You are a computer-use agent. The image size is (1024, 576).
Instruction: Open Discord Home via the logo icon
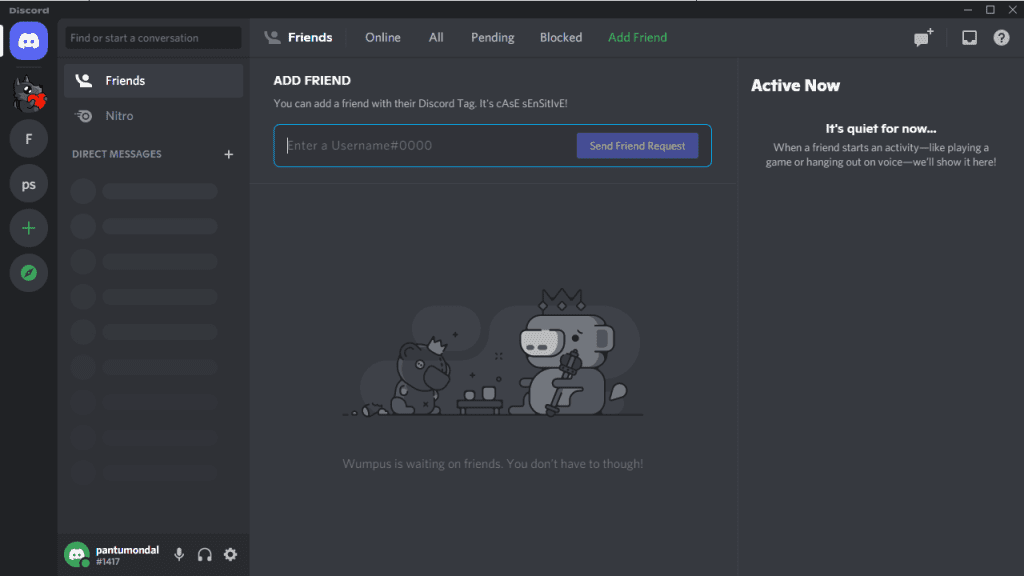[x=29, y=41]
